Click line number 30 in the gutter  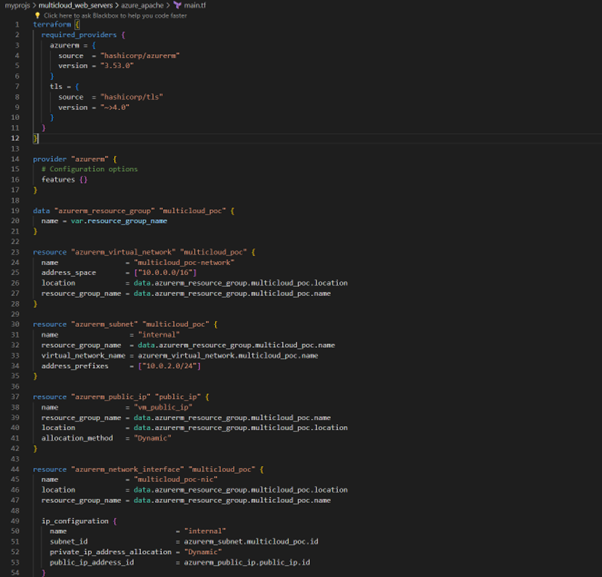(16, 325)
